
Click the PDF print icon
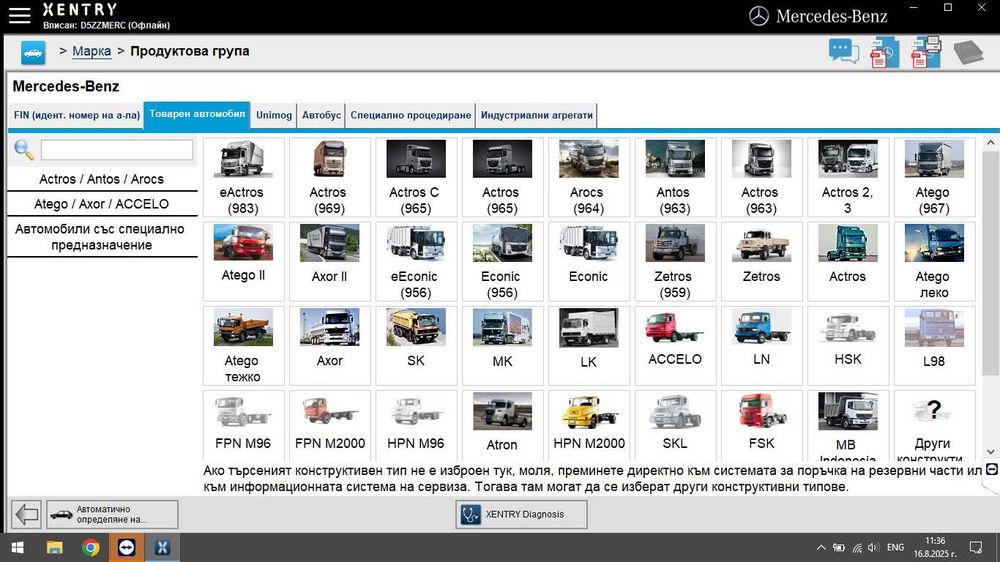pos(926,52)
